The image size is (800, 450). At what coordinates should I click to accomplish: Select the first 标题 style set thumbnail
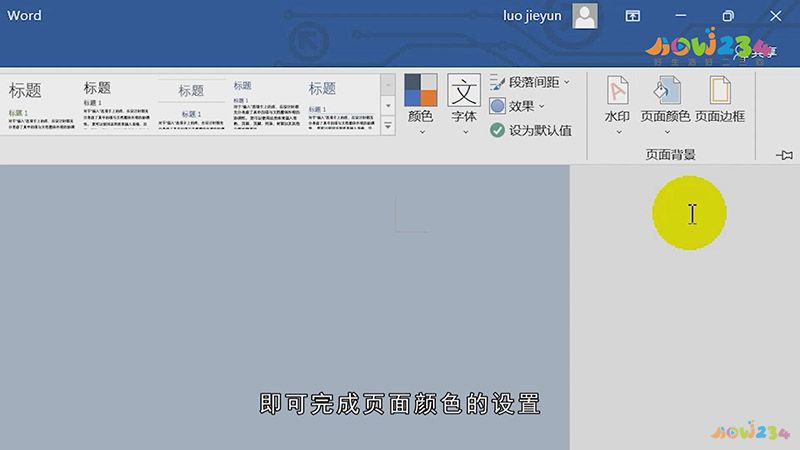pos(41,105)
